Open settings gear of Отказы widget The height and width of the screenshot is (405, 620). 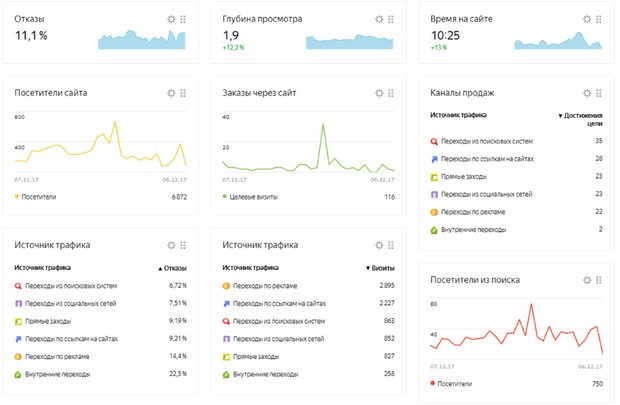click(x=171, y=19)
